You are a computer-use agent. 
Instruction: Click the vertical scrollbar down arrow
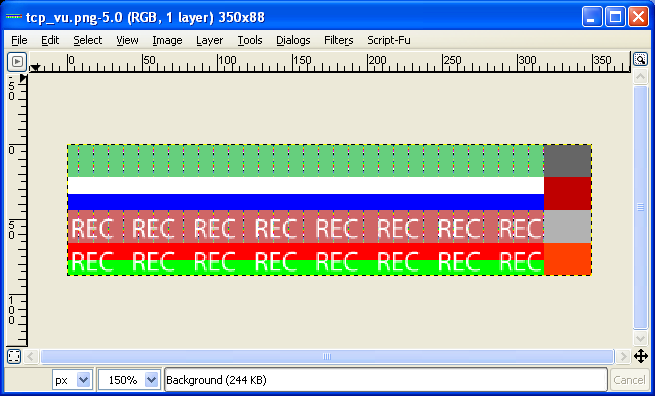[x=640, y=338]
